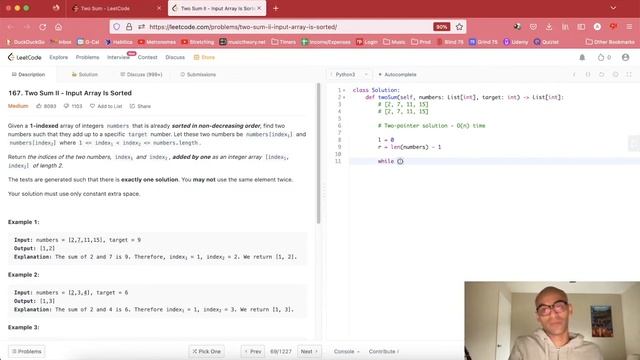Open the Contribute link
Screen dimensions: 640x360
(x=384, y=351)
